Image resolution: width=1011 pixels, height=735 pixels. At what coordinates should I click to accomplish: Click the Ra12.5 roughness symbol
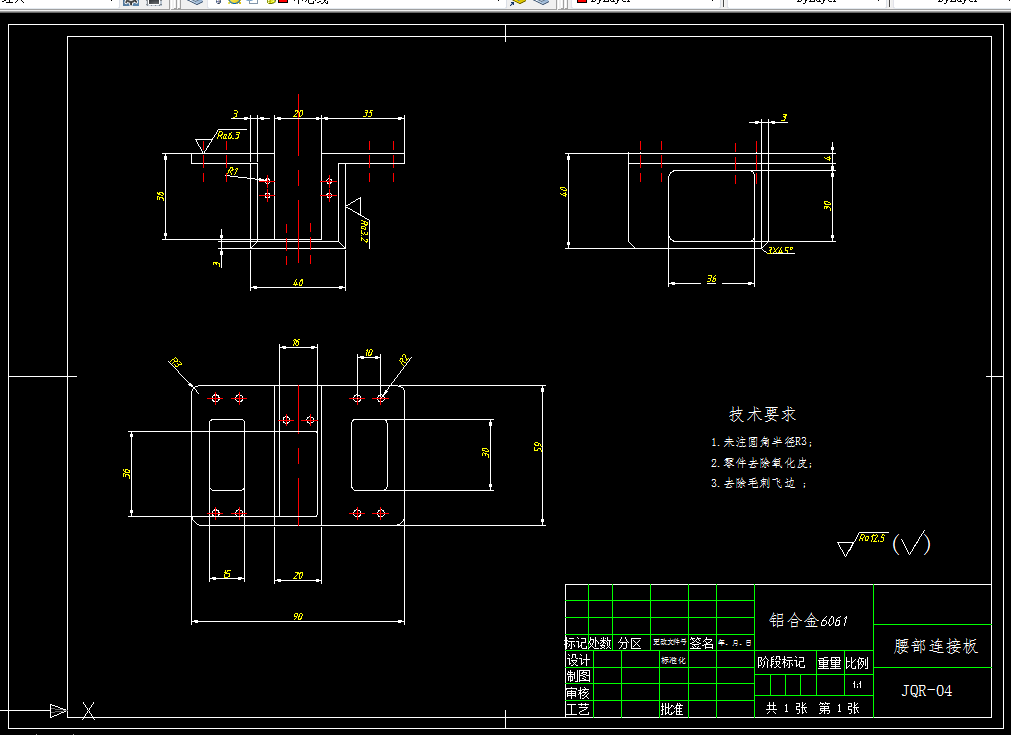click(863, 544)
